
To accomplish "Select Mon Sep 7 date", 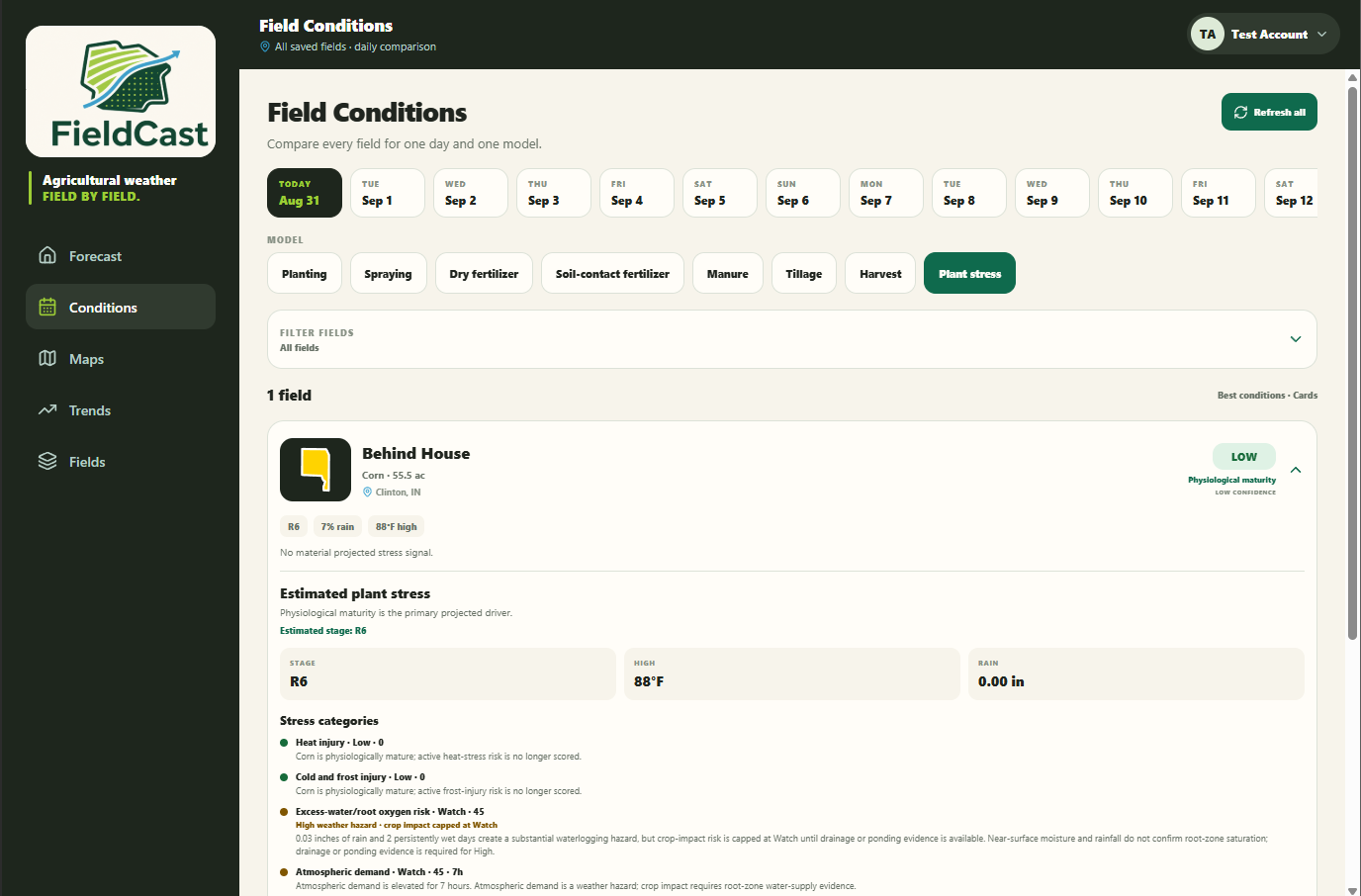I will pyautogui.click(x=886, y=192).
